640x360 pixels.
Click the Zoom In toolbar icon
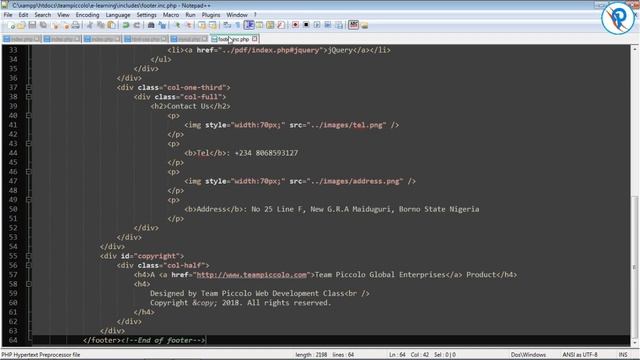pos(177,25)
